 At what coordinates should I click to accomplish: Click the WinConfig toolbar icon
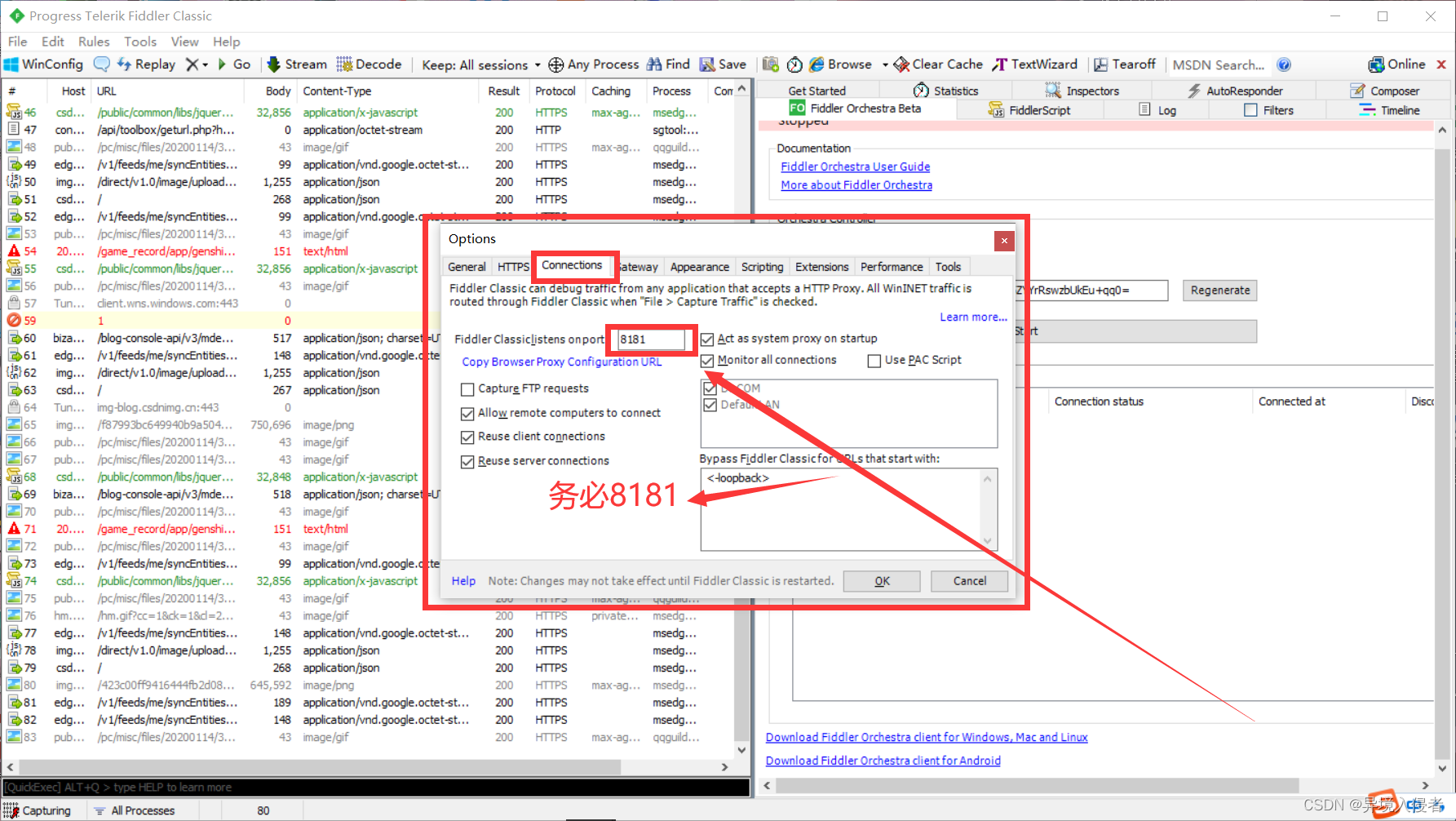pos(11,64)
